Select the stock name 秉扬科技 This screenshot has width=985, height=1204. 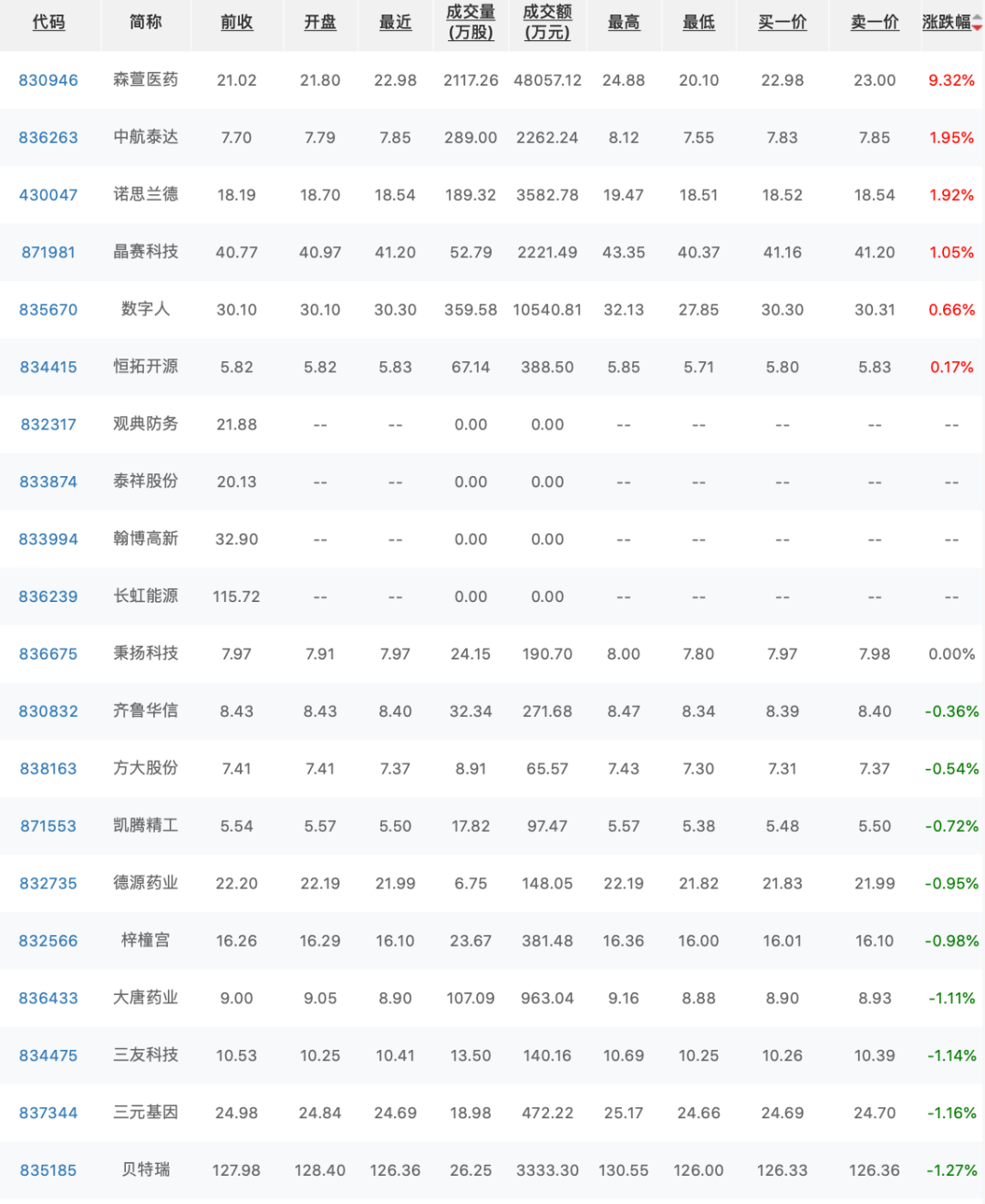(x=146, y=654)
